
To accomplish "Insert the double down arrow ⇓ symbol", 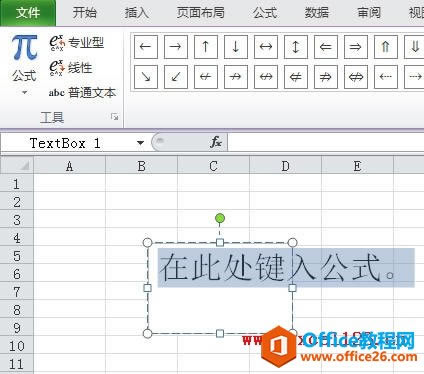I will 414,47.
